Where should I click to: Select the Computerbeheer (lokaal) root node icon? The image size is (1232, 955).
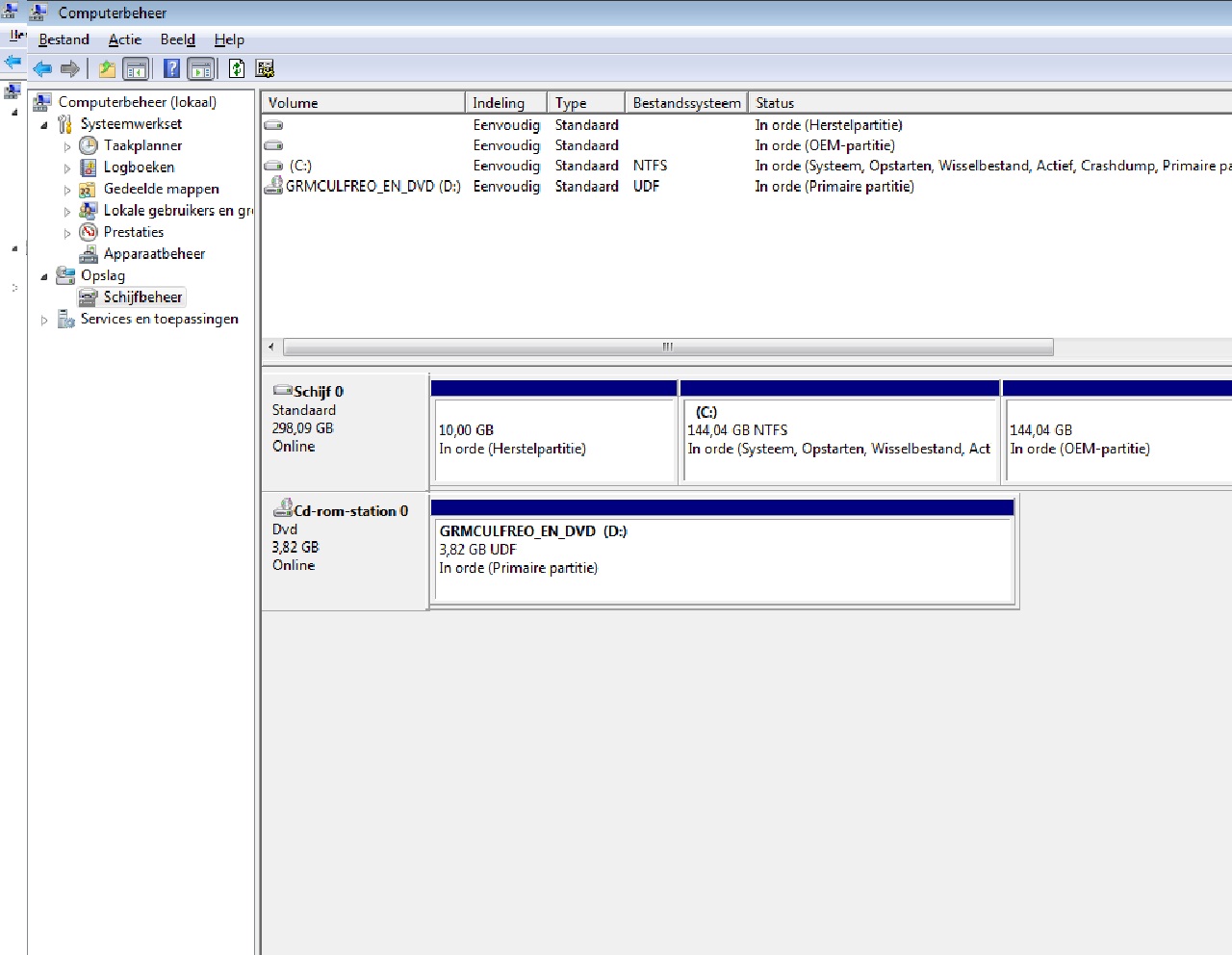pyautogui.click(x=42, y=102)
